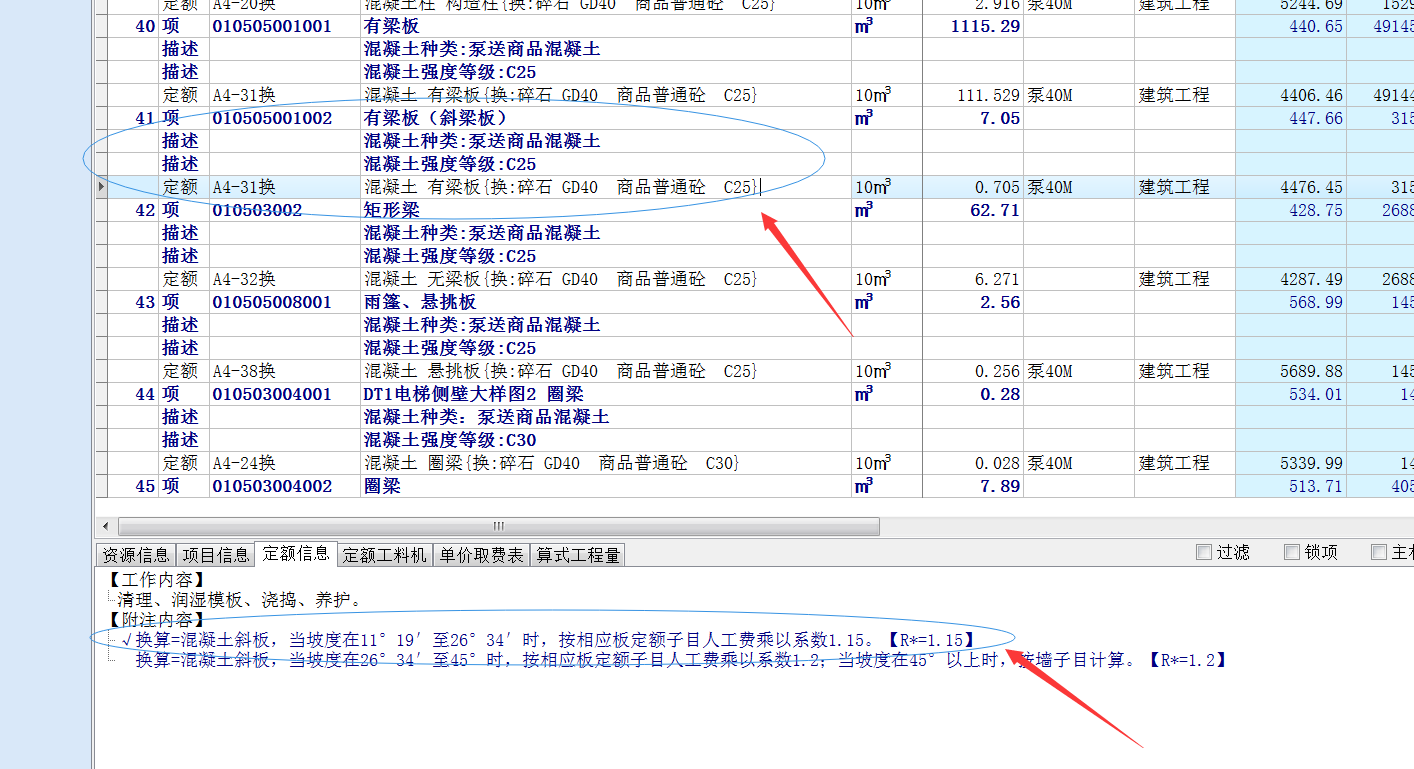Click the horizontal scrollbar left arrow
The width and height of the screenshot is (1414, 769).
click(106, 526)
